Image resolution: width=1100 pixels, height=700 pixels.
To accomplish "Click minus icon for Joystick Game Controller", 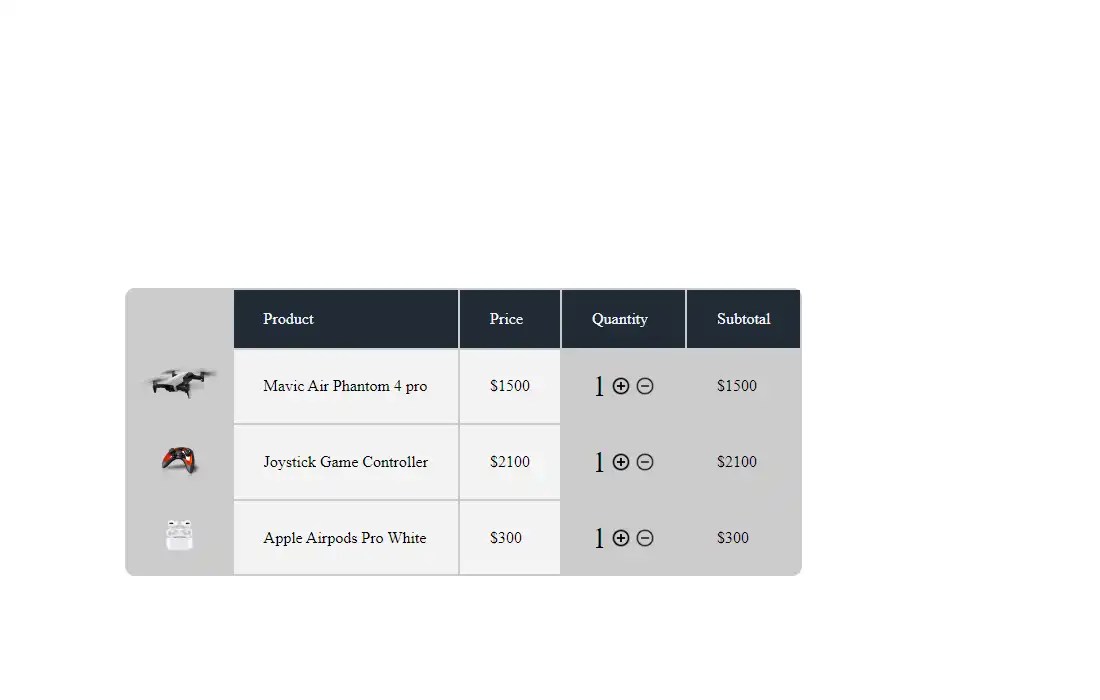I will coord(645,462).
